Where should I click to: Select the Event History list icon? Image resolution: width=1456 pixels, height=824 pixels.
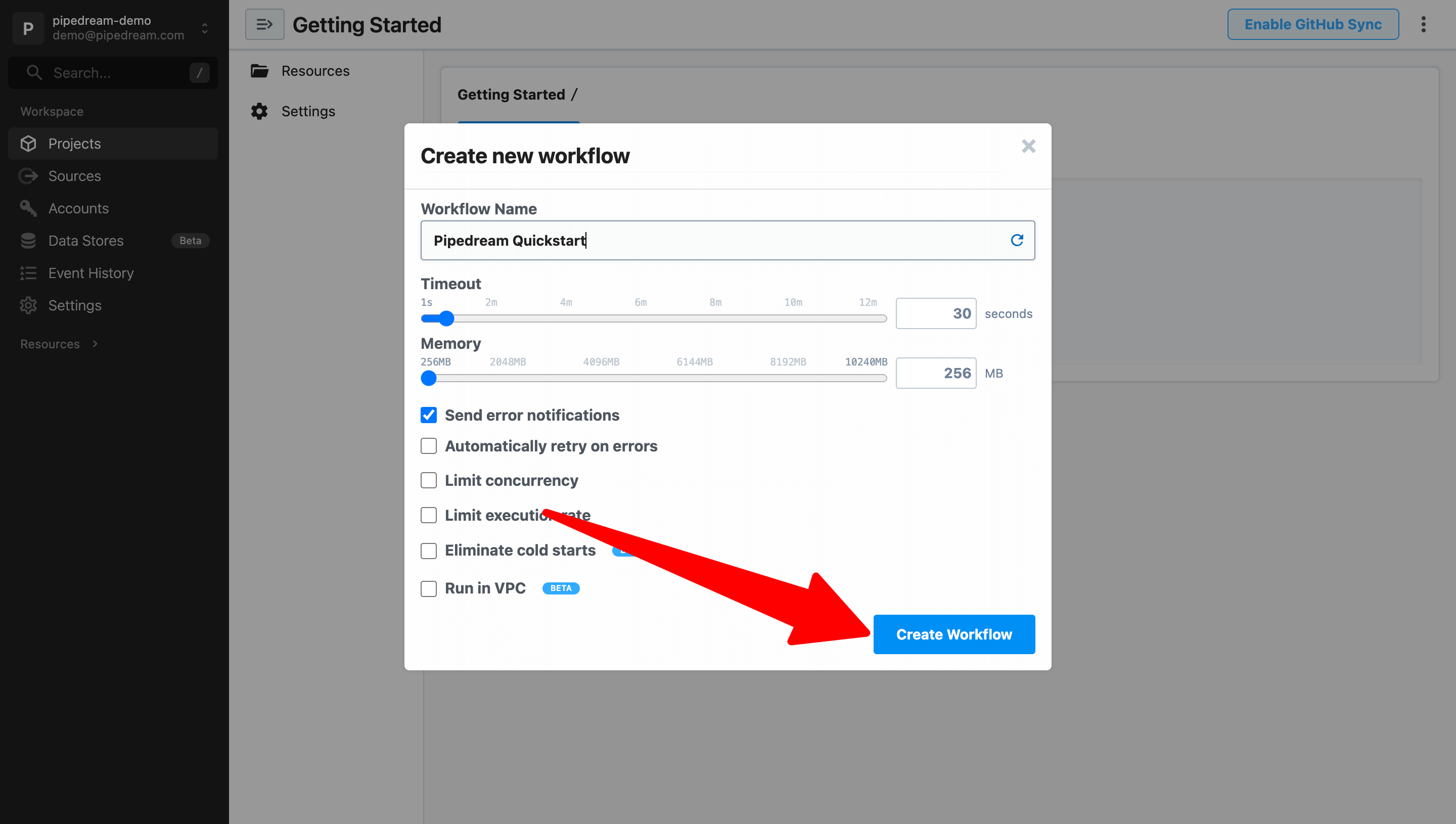point(28,273)
